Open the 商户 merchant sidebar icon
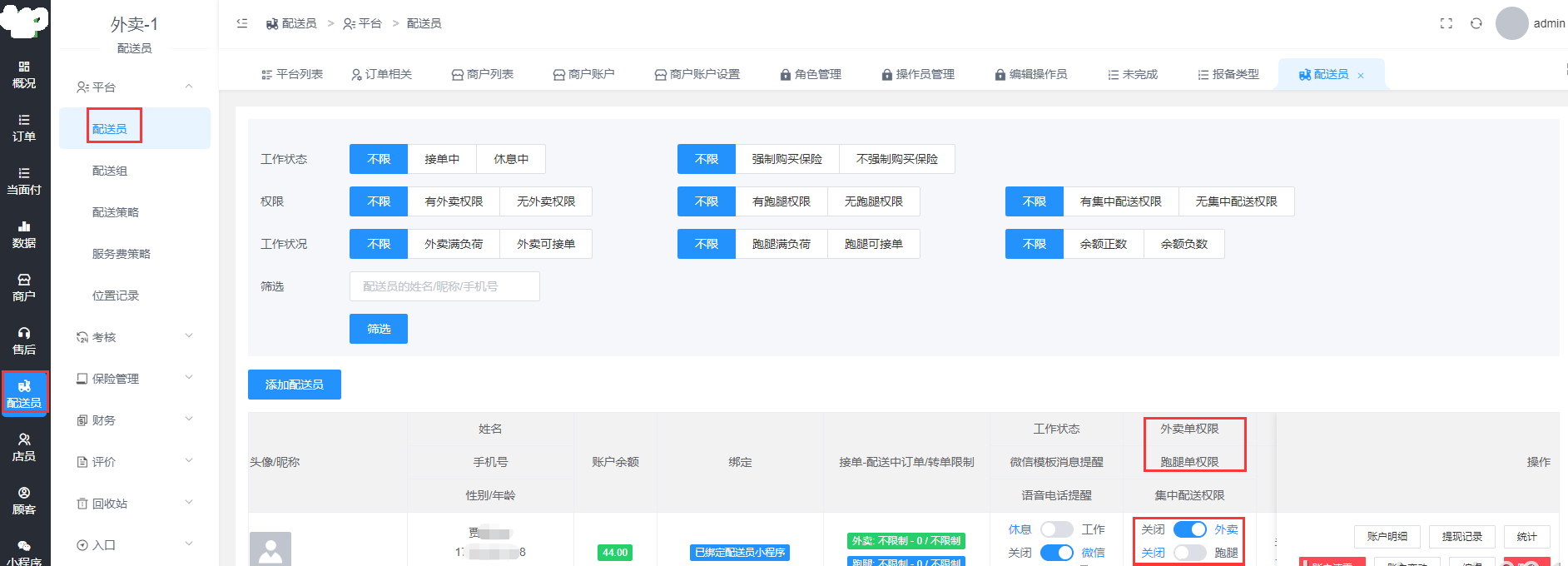This screenshot has height=566, width=1568. coord(24,287)
